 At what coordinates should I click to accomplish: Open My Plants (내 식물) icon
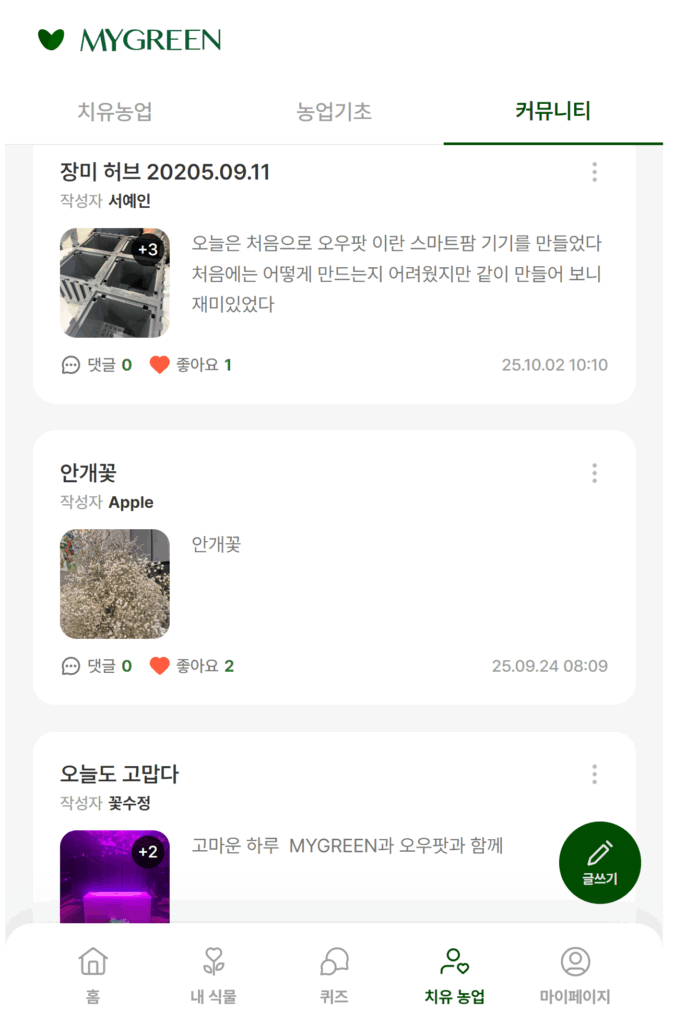click(213, 962)
